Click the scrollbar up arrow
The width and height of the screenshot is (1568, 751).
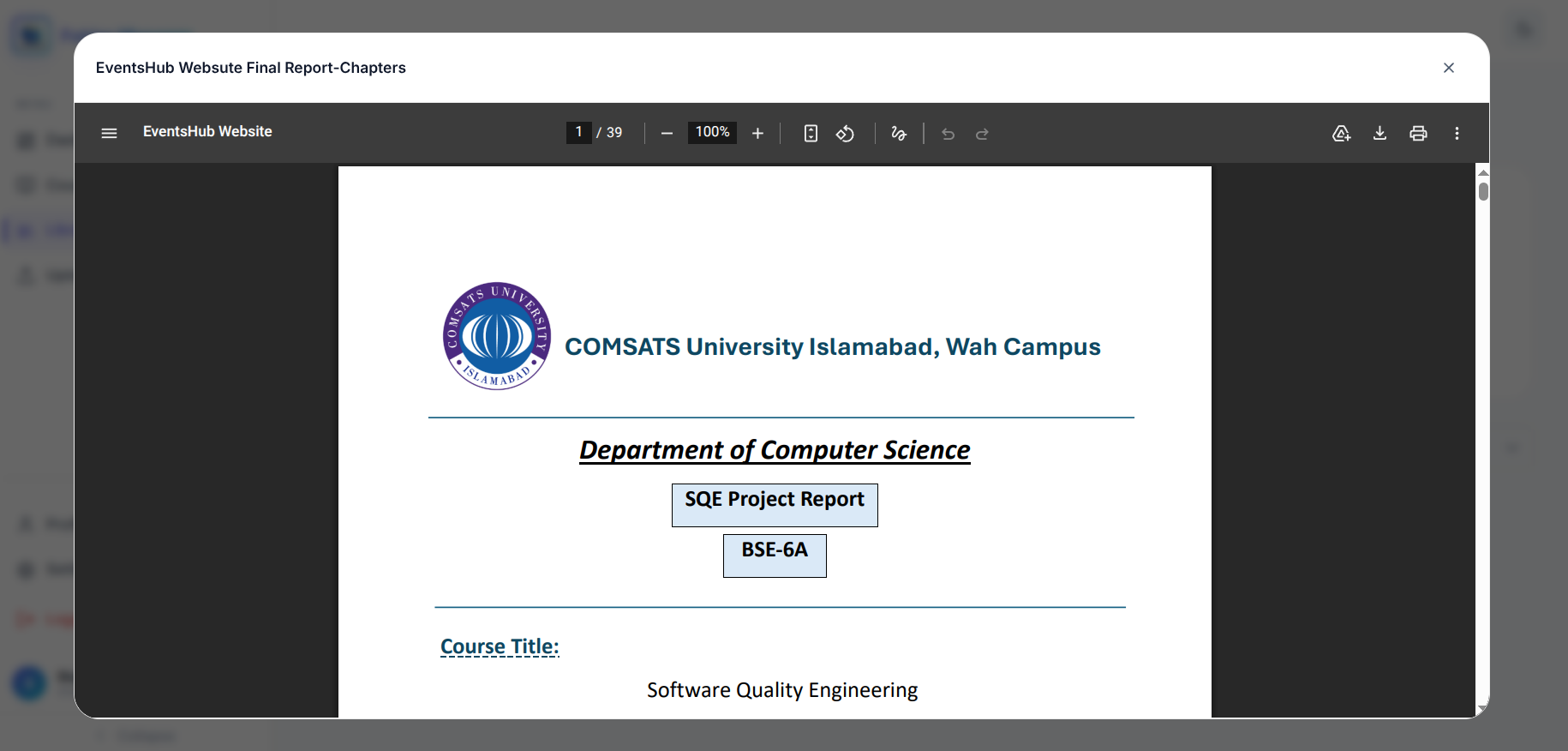(1483, 172)
